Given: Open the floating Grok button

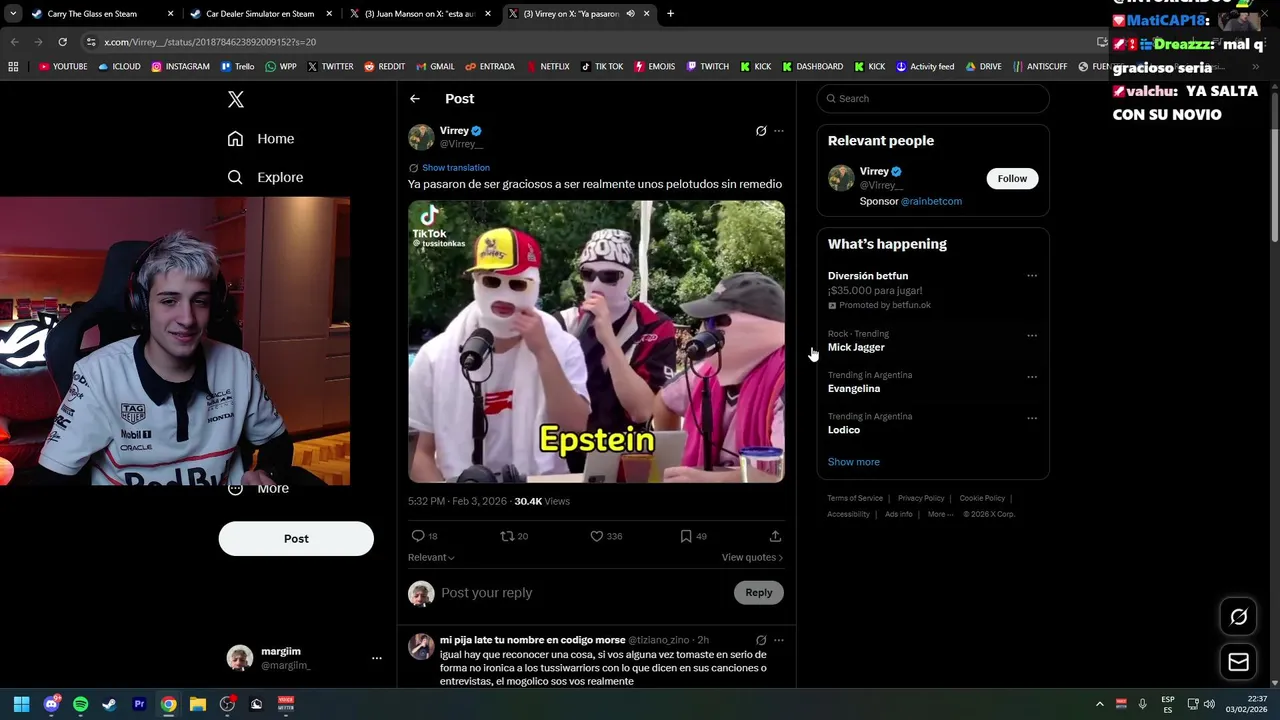Looking at the screenshot, I should coord(1238,617).
